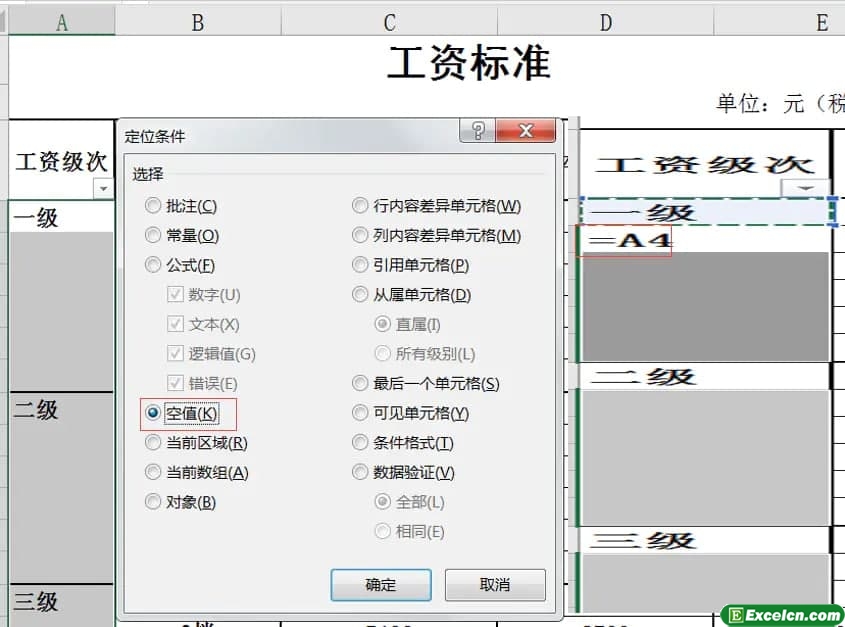Select column B header
This screenshot has height=627, width=845.
198,23
